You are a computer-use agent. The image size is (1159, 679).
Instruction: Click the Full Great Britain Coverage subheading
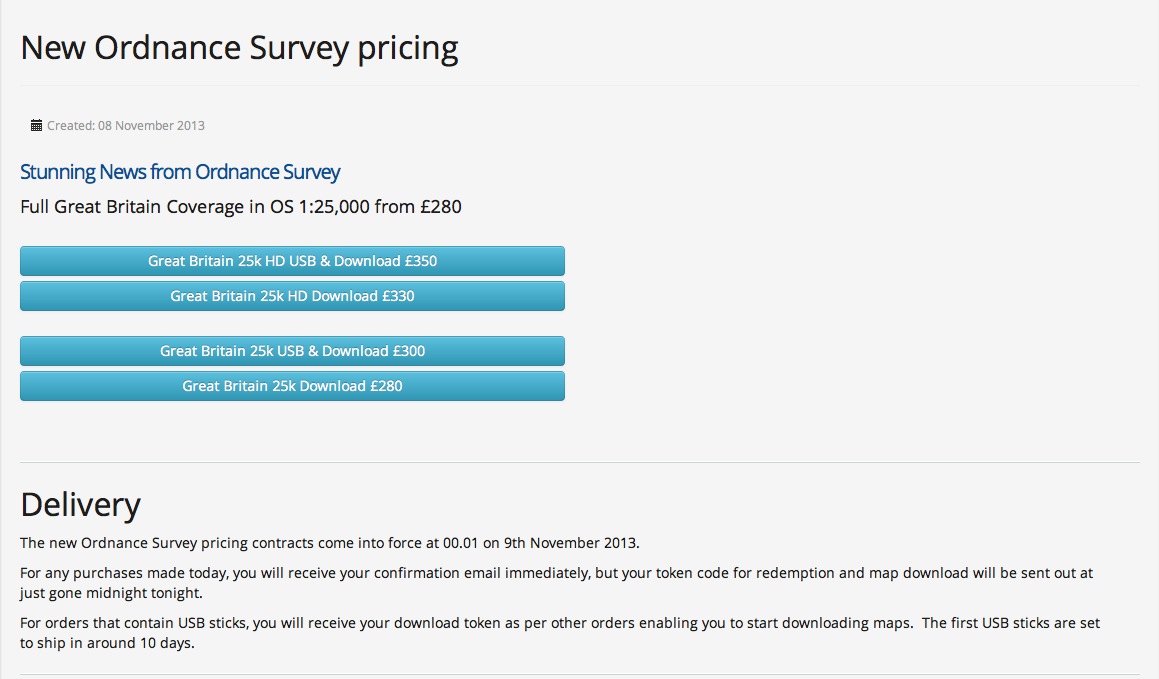click(240, 207)
